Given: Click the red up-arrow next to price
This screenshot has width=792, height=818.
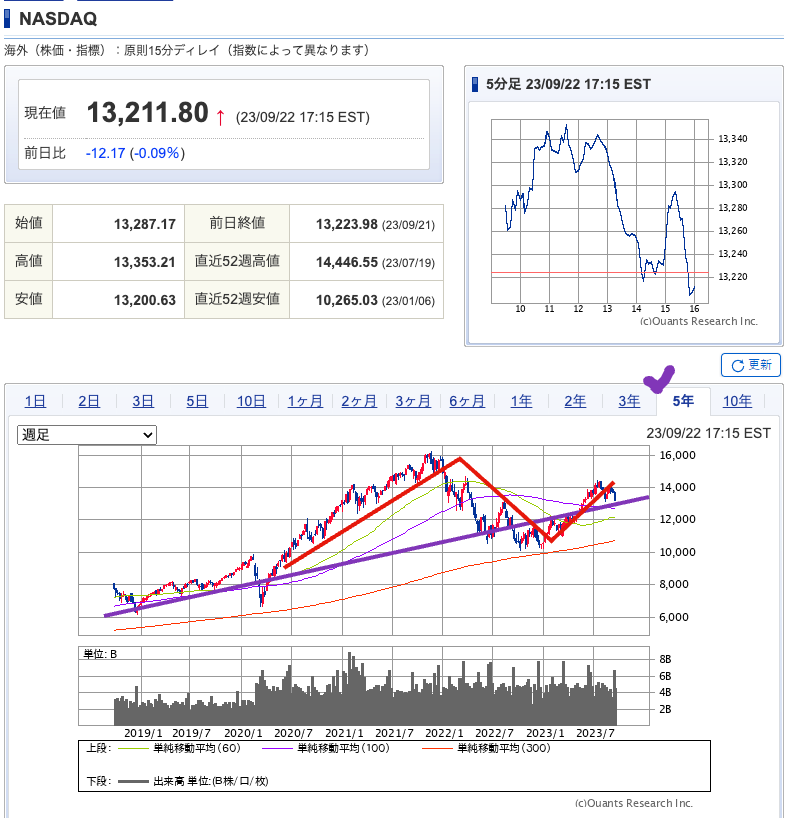Looking at the screenshot, I should coord(220,117).
